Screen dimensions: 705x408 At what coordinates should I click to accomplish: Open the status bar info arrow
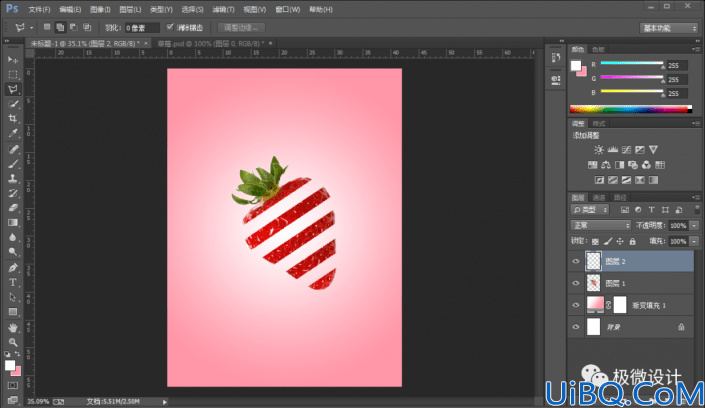click(165, 402)
